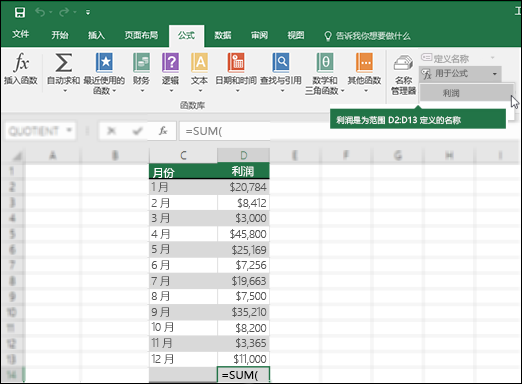Image resolution: width=522 pixels, height=384 pixels.
Task: Click the Redo arrow icon
Action: (x=63, y=12)
